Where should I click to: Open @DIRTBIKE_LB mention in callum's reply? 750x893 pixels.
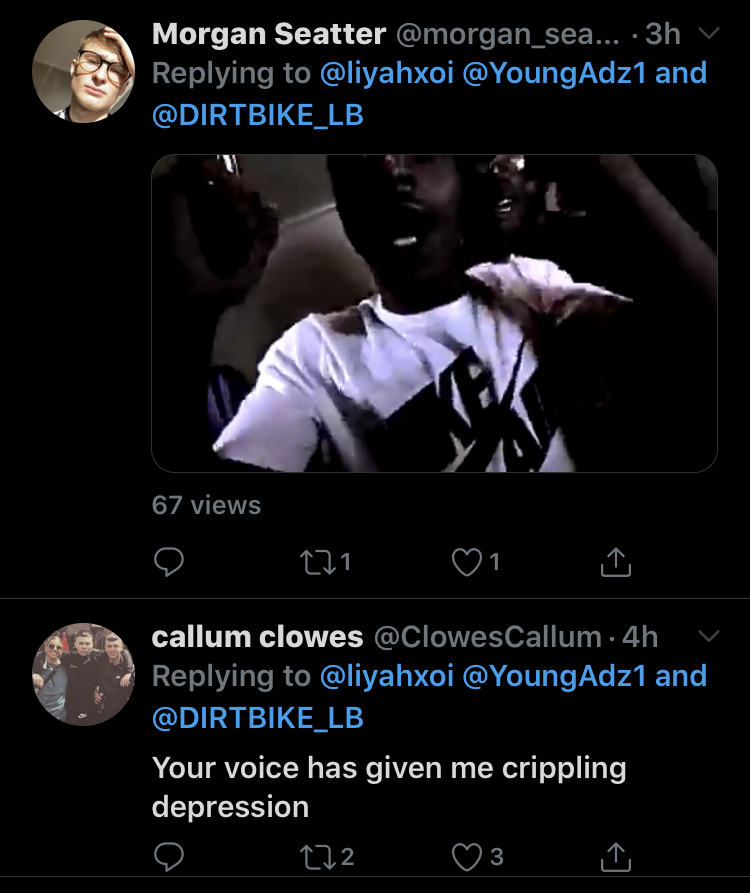258,717
